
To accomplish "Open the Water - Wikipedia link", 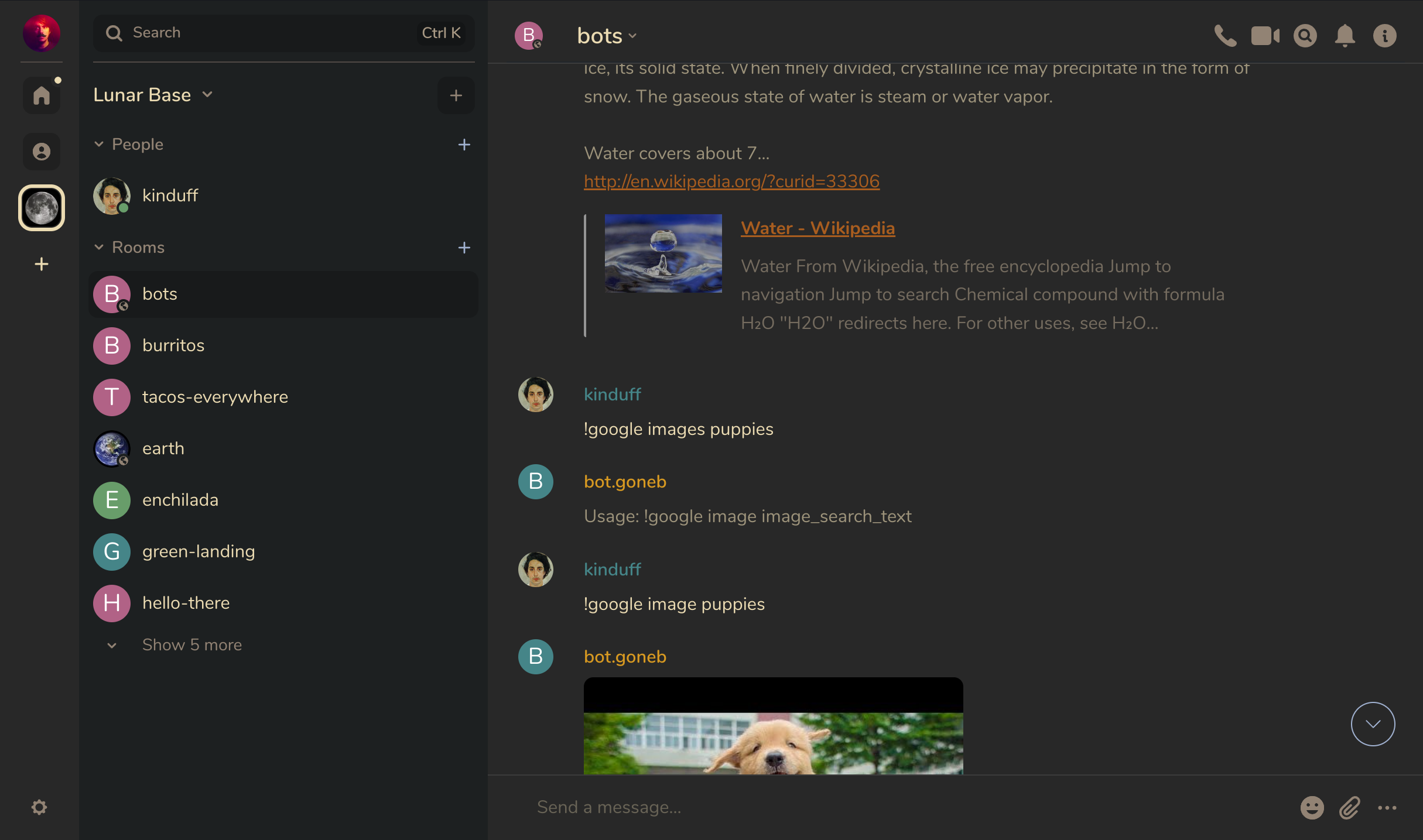I will coord(817,228).
